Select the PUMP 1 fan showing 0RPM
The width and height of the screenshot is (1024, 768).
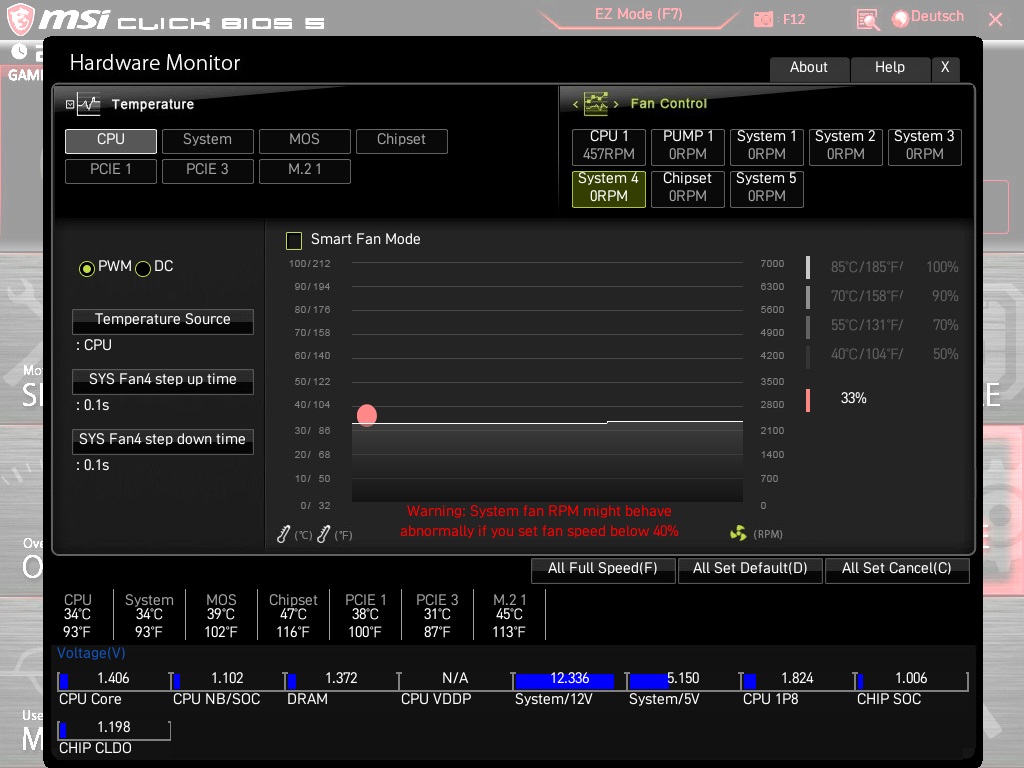click(x=687, y=147)
